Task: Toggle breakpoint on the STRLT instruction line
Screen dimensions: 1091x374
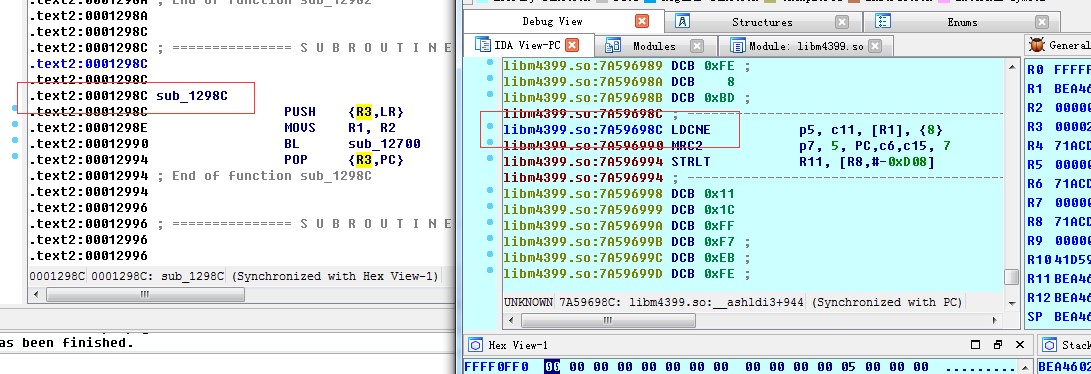Action: click(490, 158)
